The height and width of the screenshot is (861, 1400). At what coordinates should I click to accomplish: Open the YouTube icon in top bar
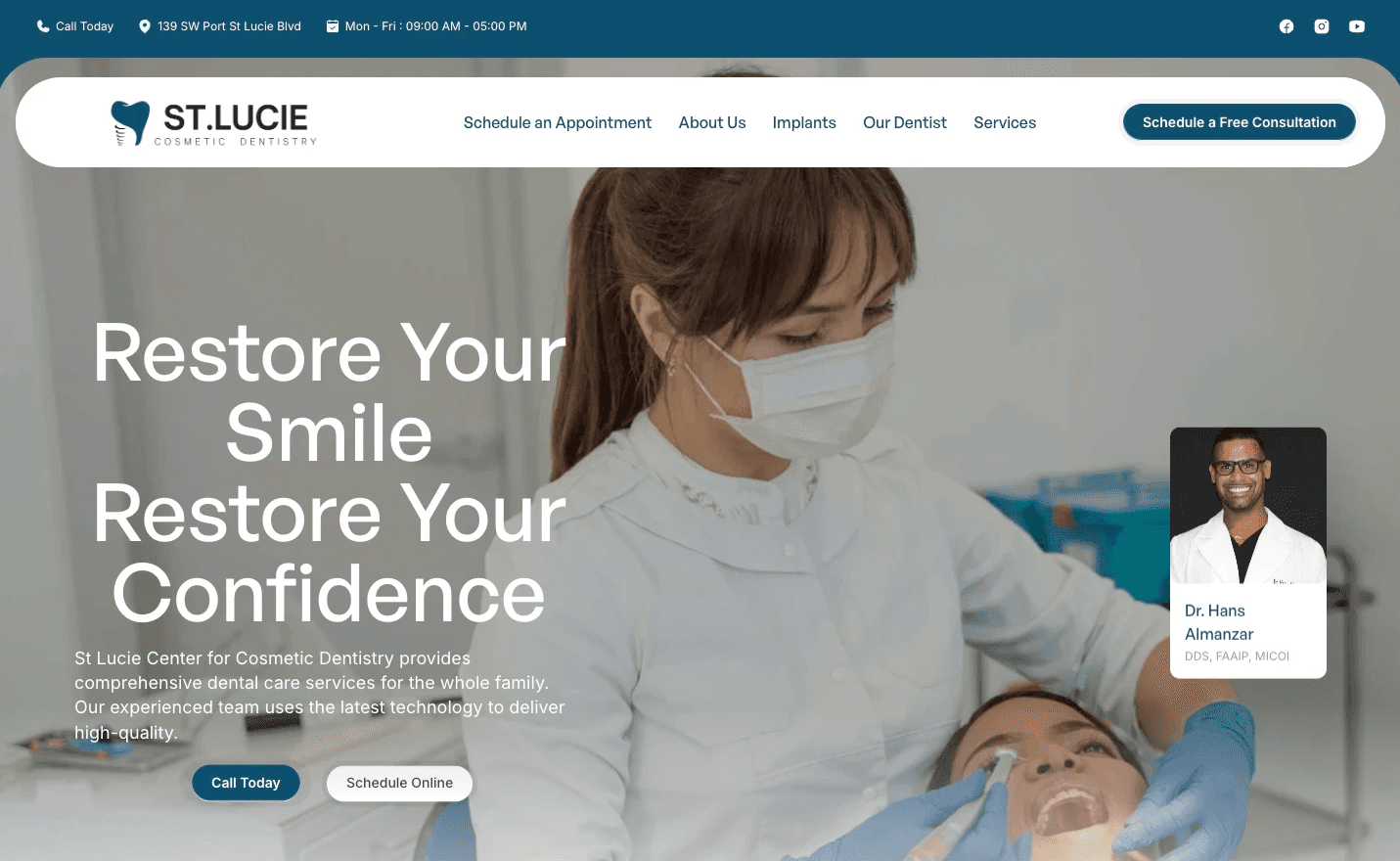1357,26
